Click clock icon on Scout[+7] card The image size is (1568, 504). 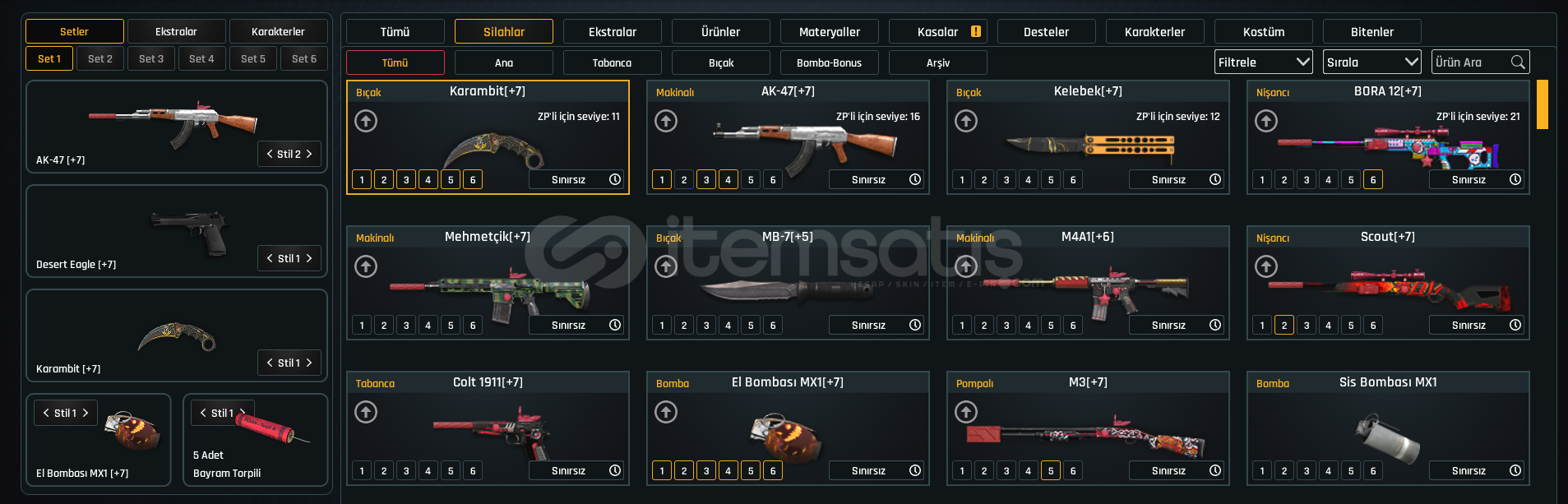coord(1515,325)
